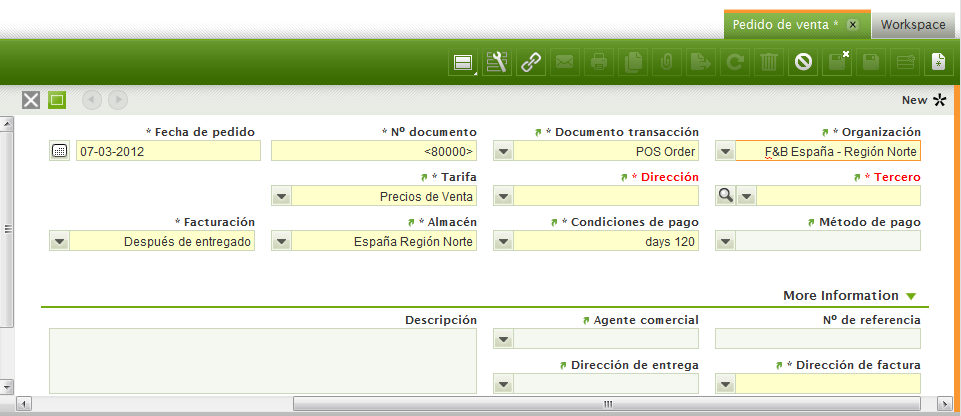Screen dimensions: 961x416
Task: Click the save and close floppy icon
Action: pyautogui.click(x=837, y=62)
